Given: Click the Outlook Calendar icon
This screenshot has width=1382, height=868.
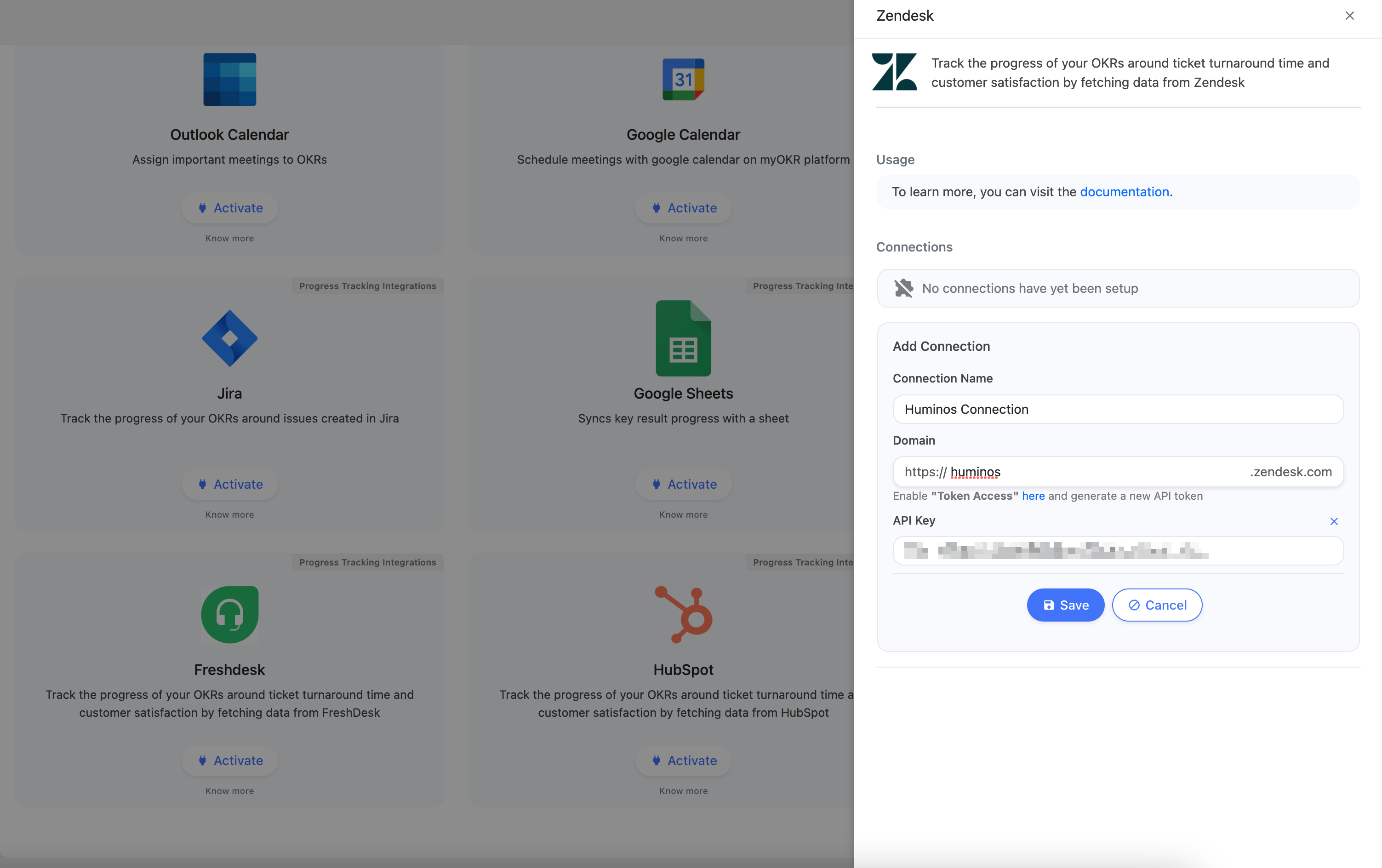Looking at the screenshot, I should pyautogui.click(x=229, y=80).
